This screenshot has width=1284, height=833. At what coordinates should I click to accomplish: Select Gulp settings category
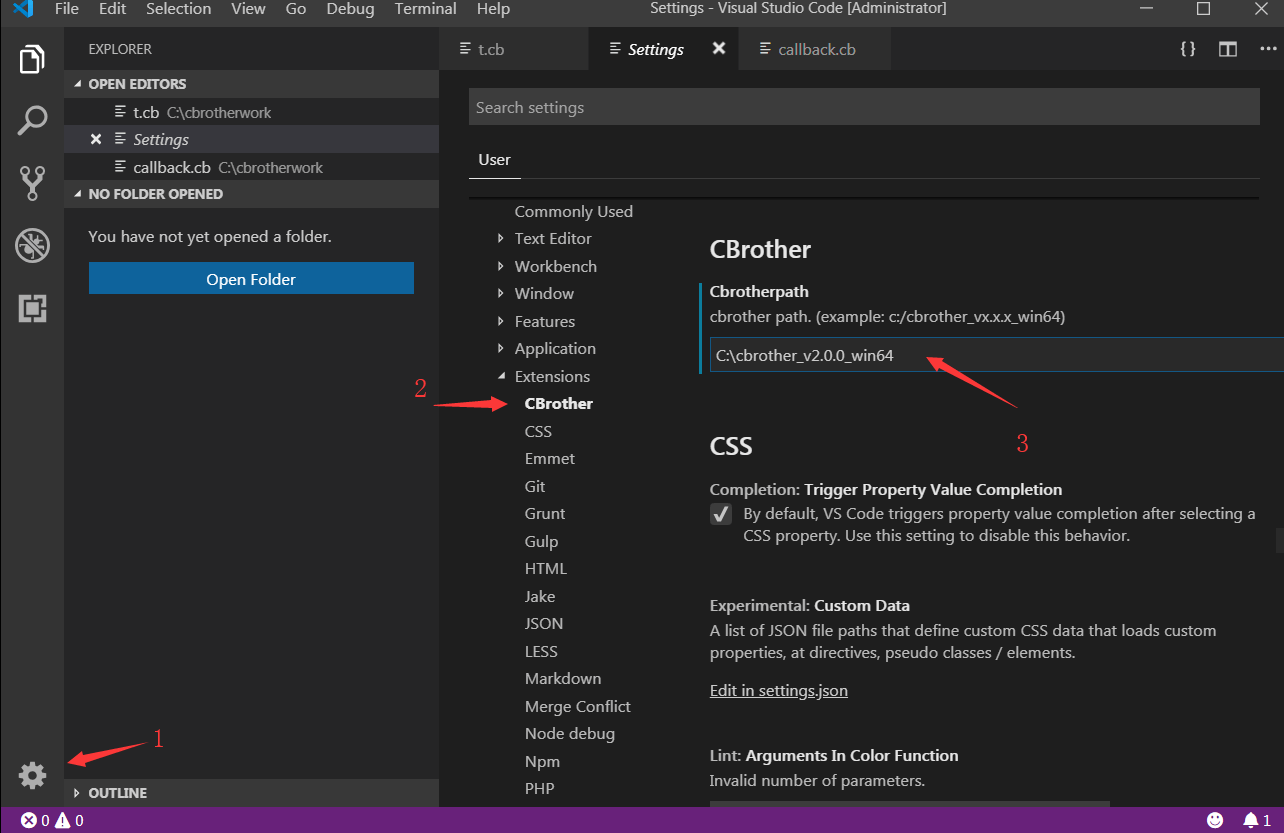click(541, 542)
